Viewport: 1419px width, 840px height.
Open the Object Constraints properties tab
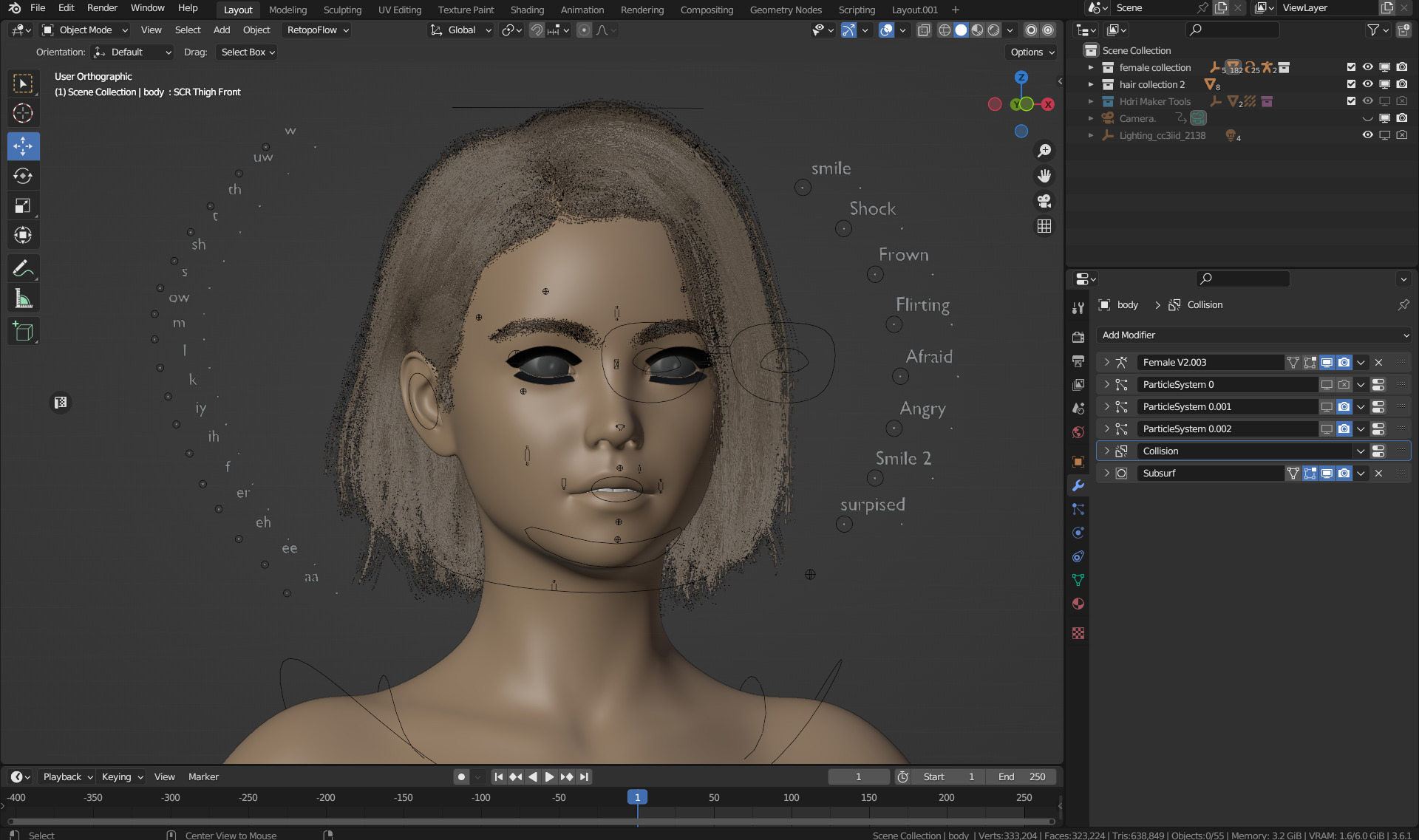pos(1078,556)
